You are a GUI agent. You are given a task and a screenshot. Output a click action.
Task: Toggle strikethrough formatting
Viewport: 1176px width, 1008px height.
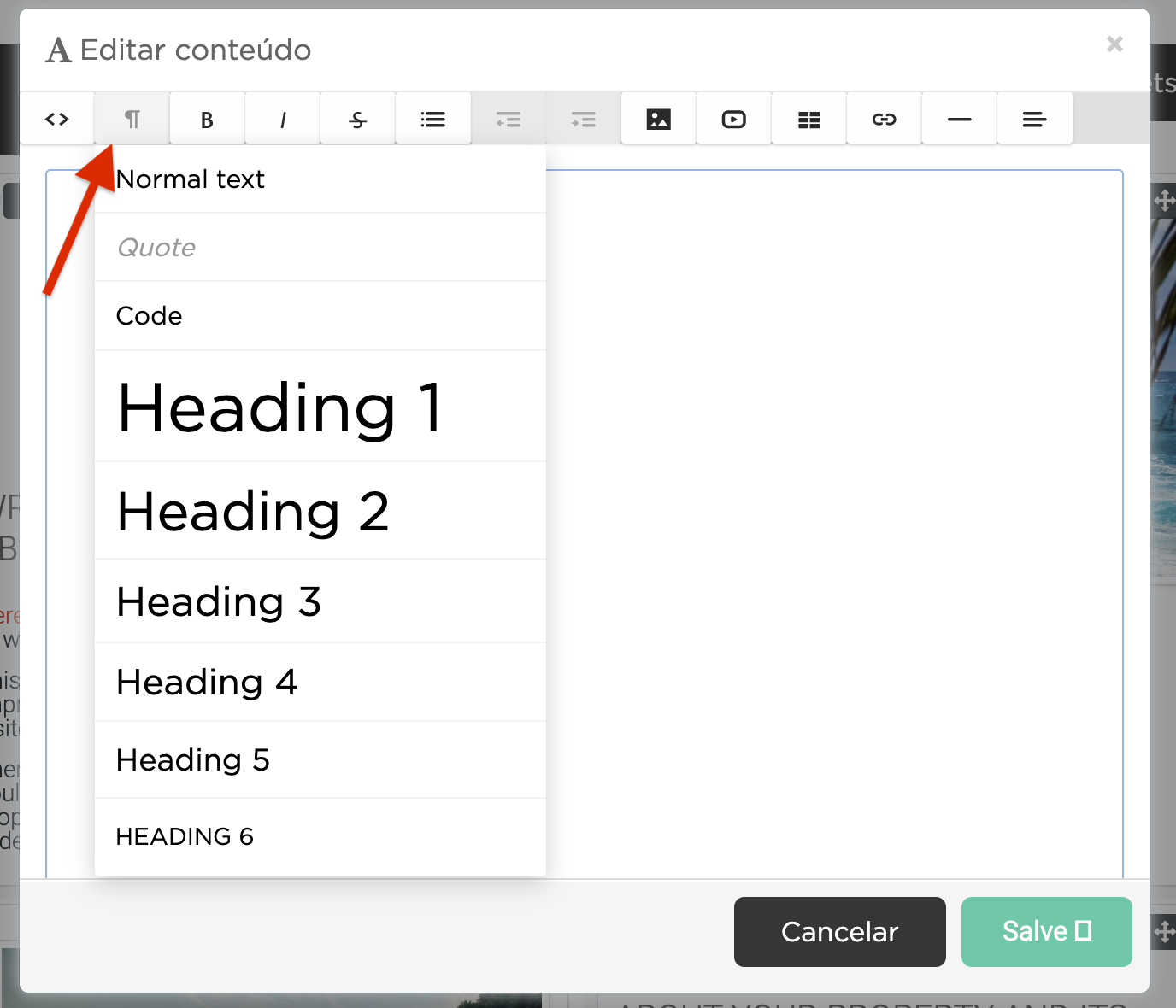[x=357, y=119]
